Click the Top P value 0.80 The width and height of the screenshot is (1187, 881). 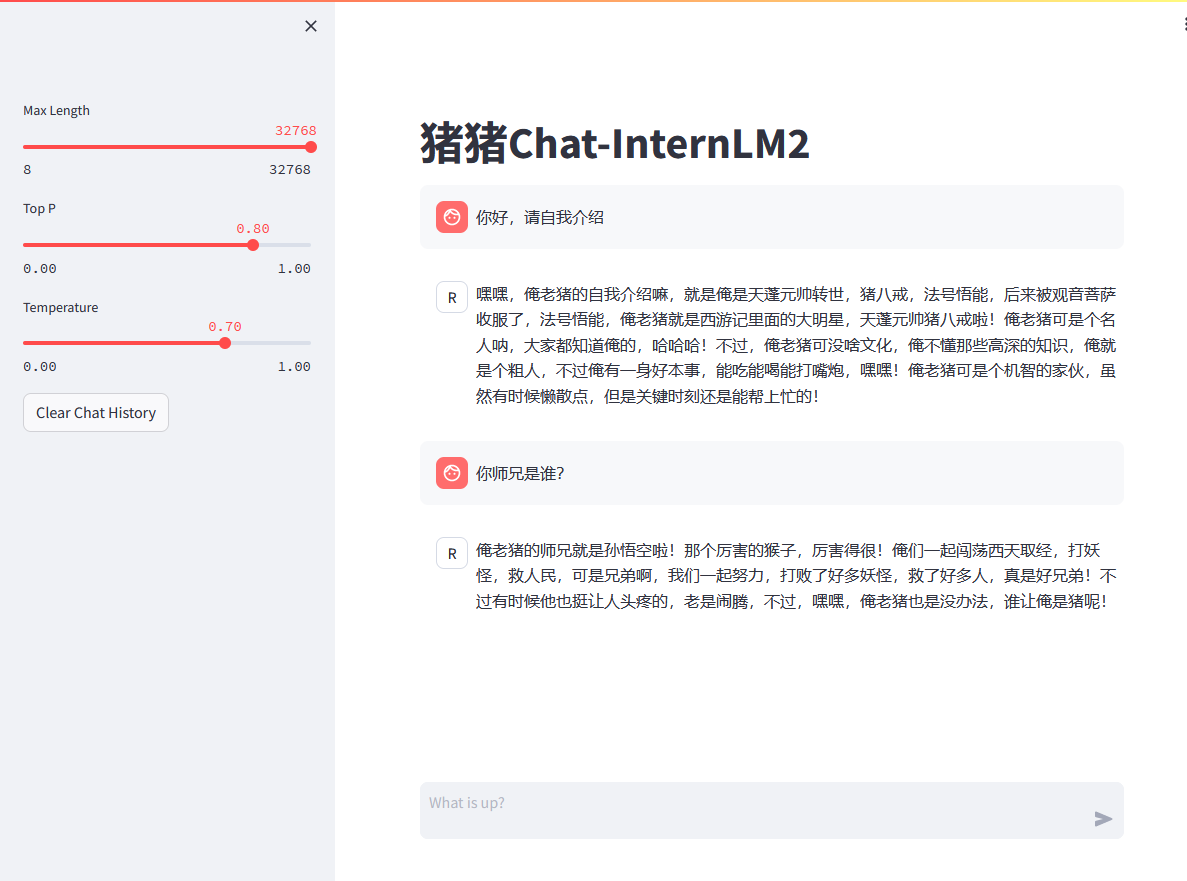point(253,229)
